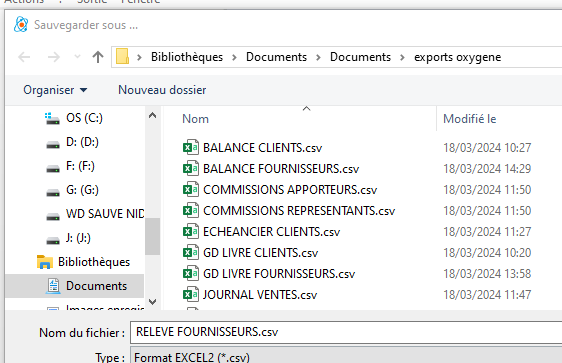Go up one folder level arrow
The height and width of the screenshot is (363, 562).
click(98, 57)
